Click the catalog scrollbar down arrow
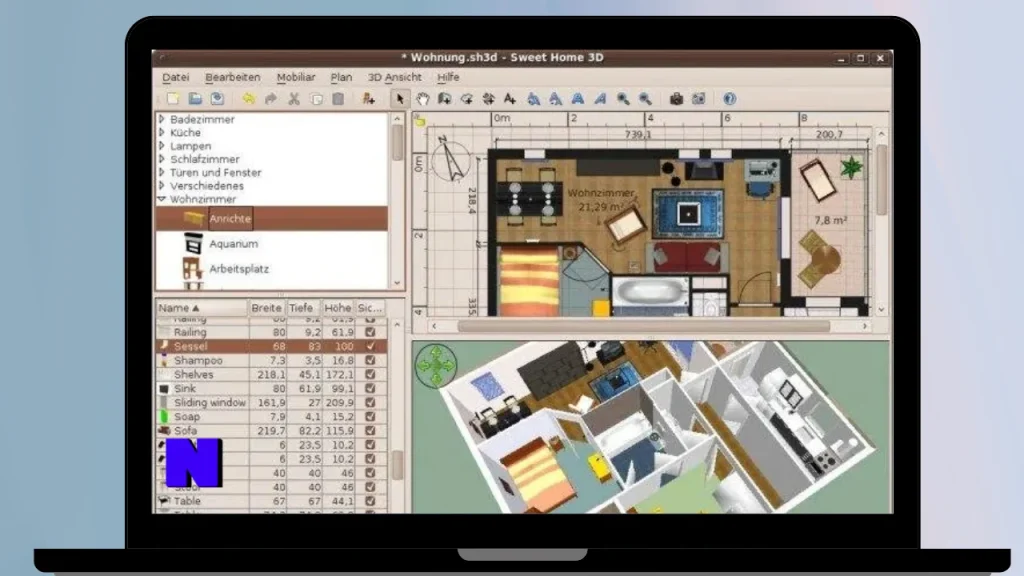This screenshot has width=1024, height=576. (x=397, y=283)
